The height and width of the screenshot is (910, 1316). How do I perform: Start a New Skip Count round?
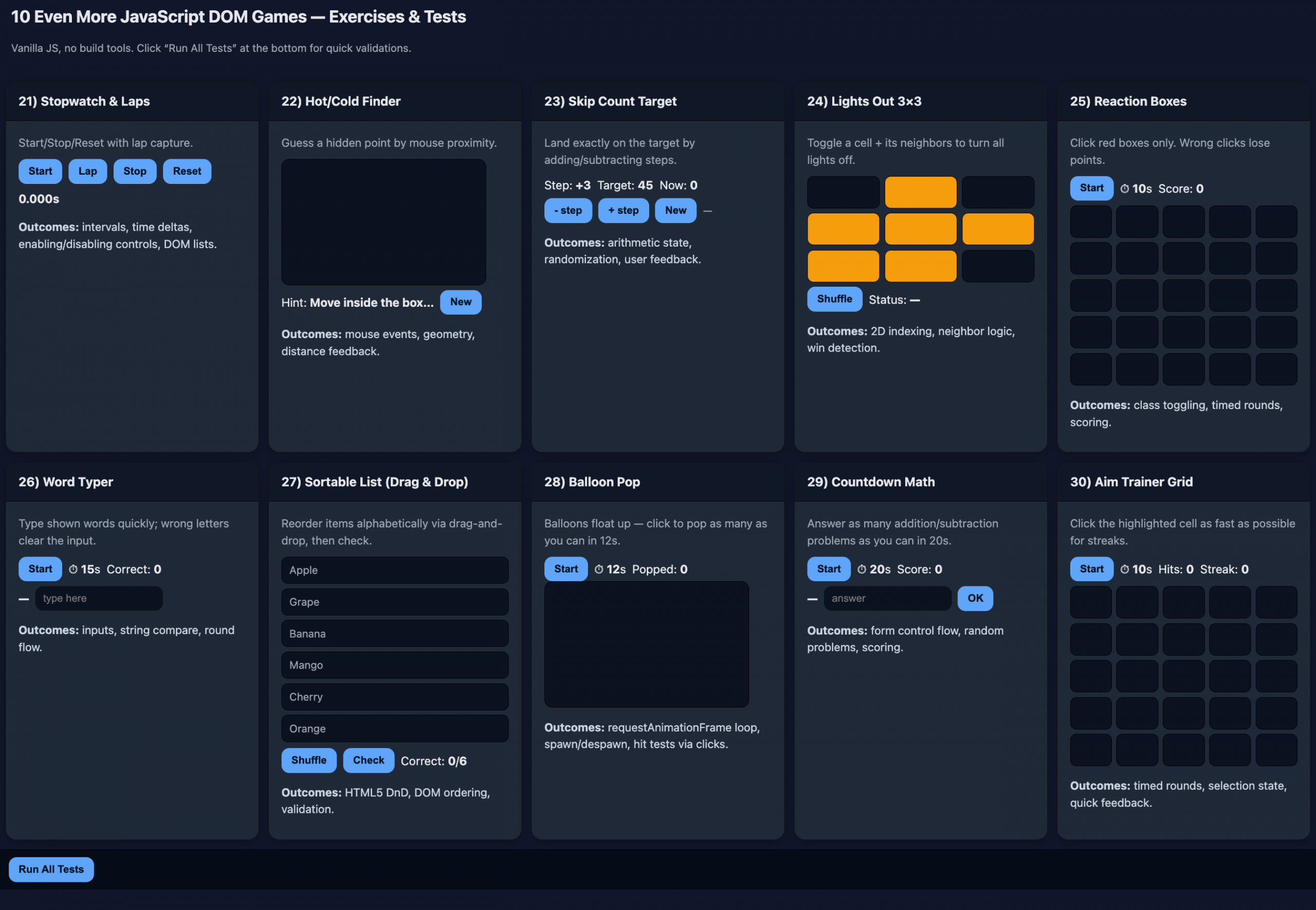point(675,210)
